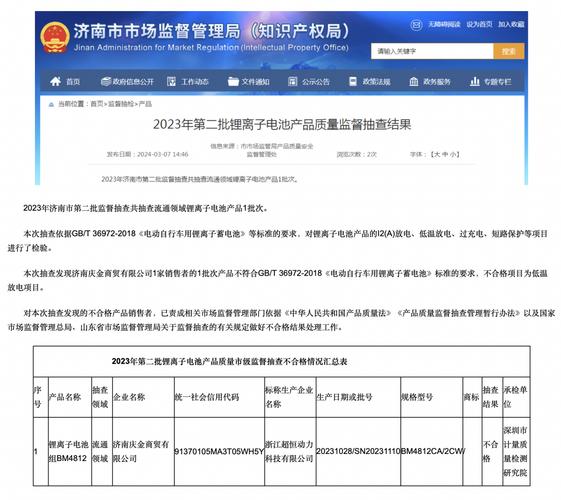
Task: Click the 产品名称 column header
Action: pyautogui.click(x=70, y=397)
